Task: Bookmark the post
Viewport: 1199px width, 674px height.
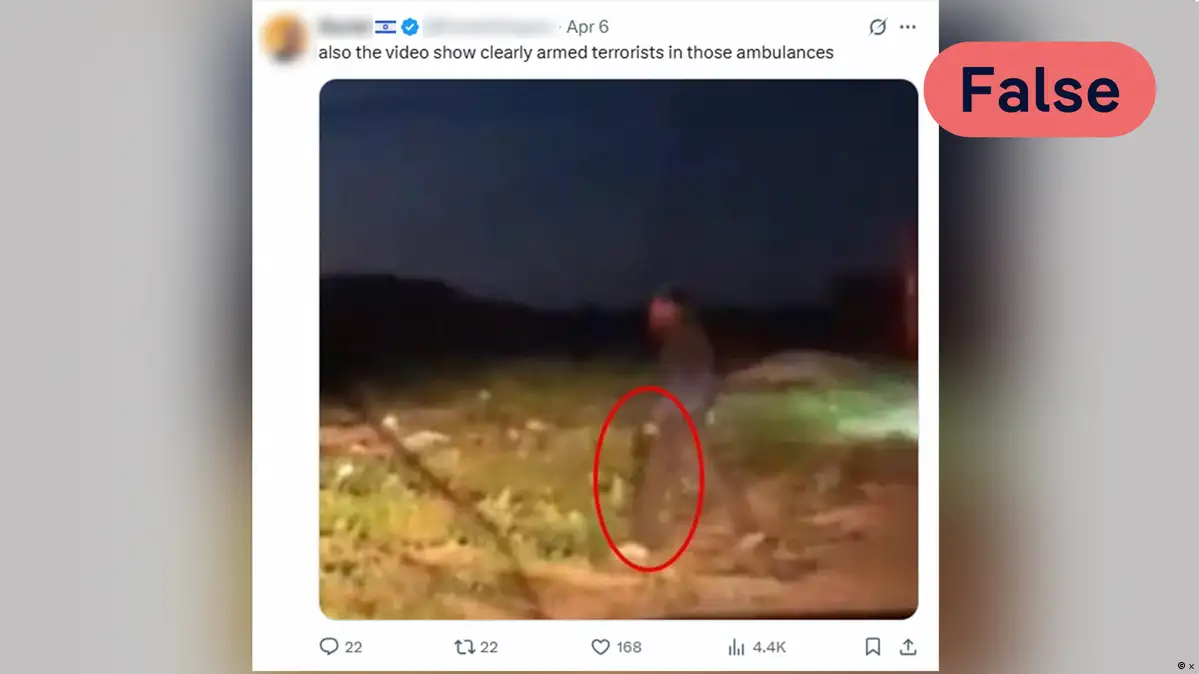Action: pyautogui.click(x=872, y=647)
